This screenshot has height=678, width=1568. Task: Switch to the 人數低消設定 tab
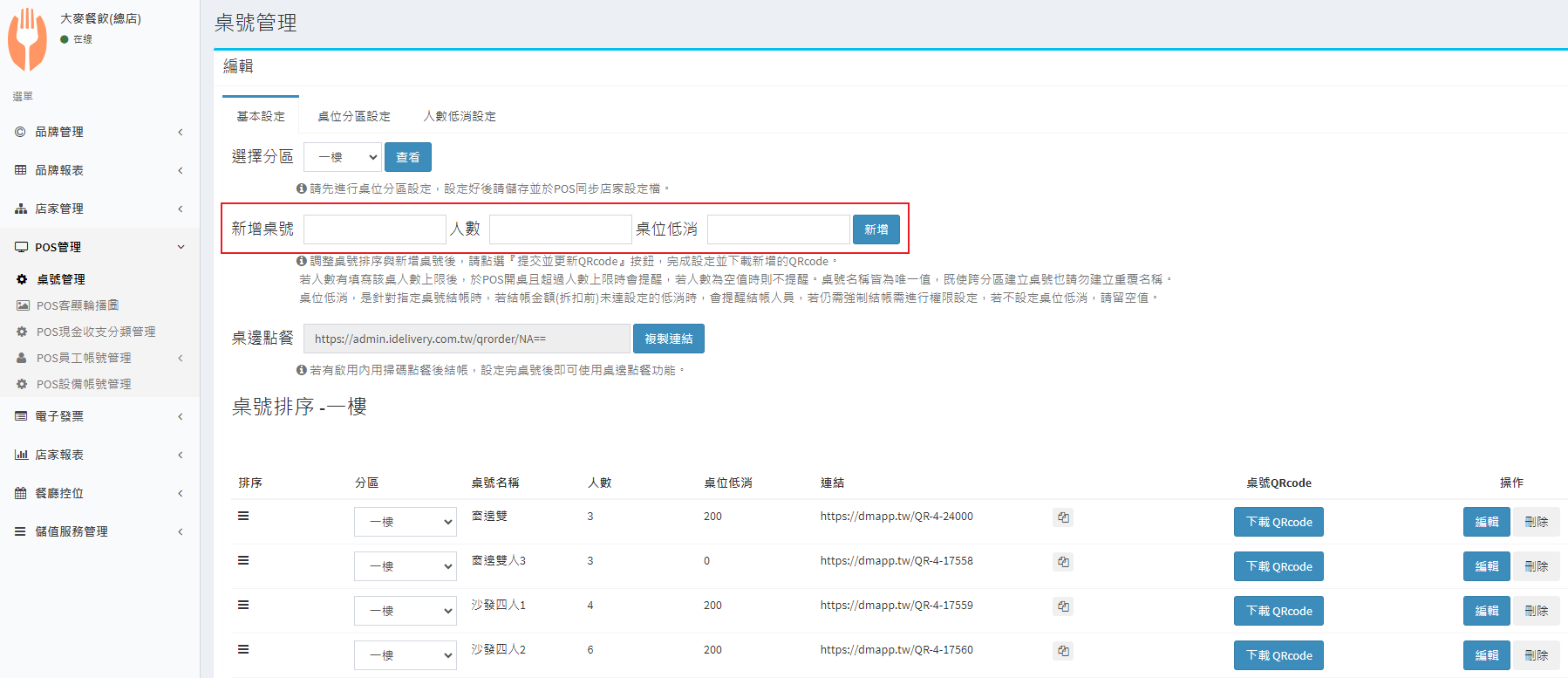pos(460,116)
